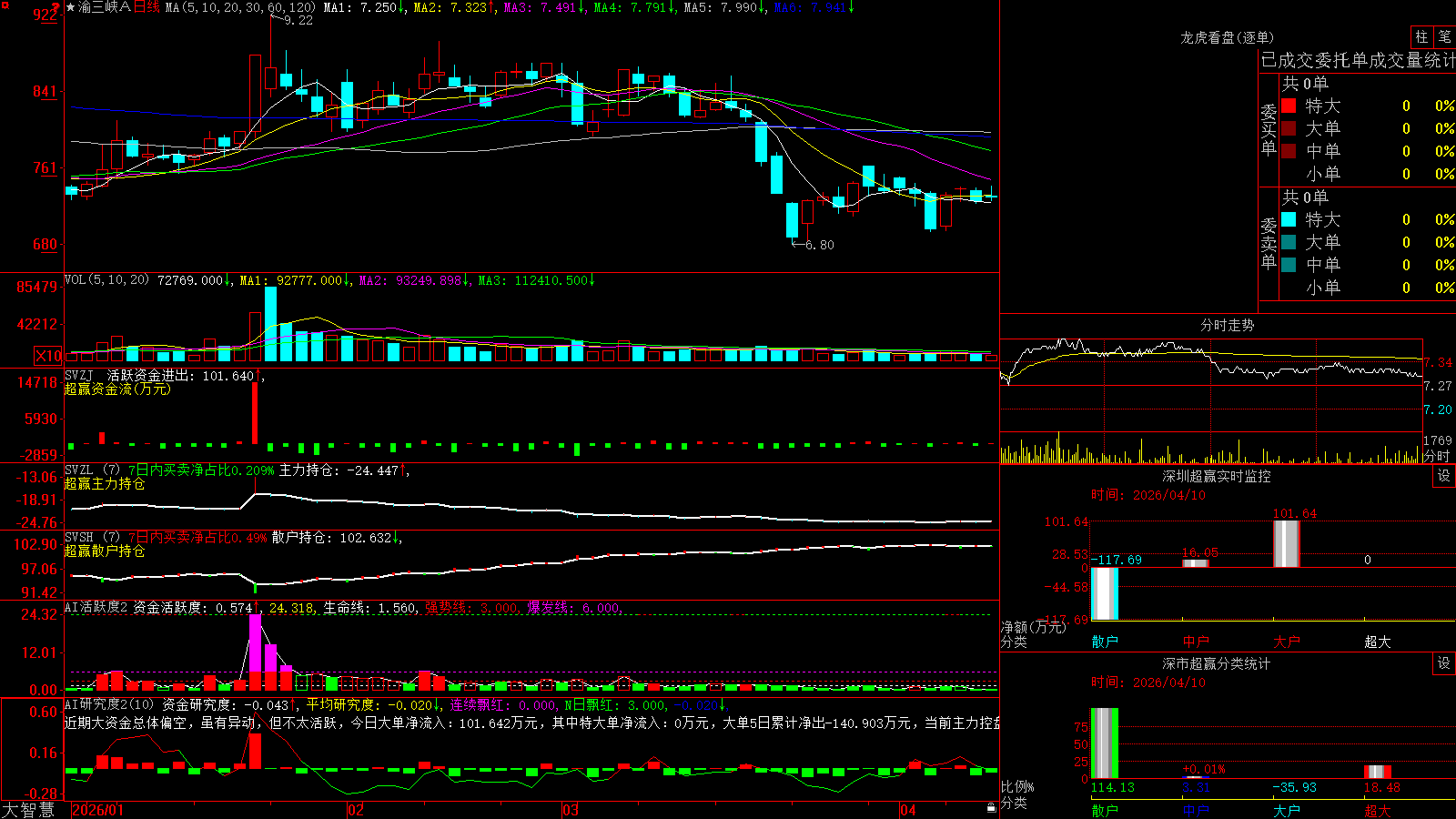Screen dimensions: 1456x819
Task: Click the 9.22 high price annotation
Action: click(x=298, y=21)
